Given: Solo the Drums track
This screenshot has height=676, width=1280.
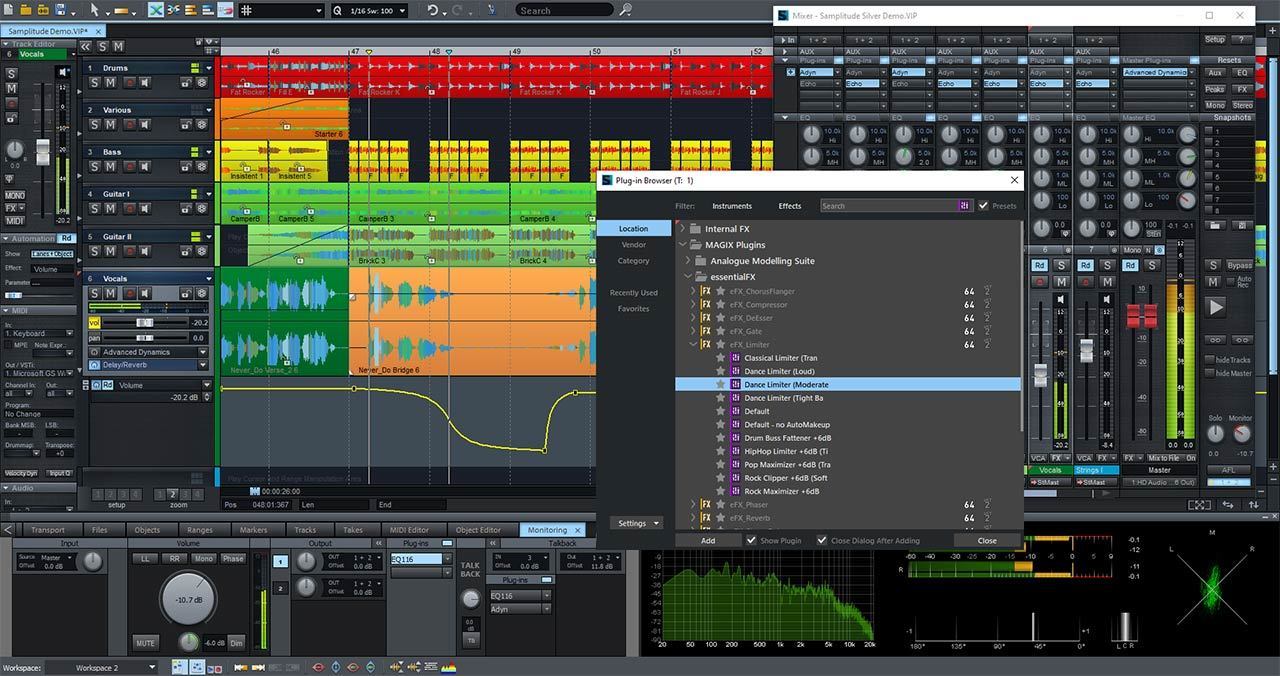Looking at the screenshot, I should 95,82.
